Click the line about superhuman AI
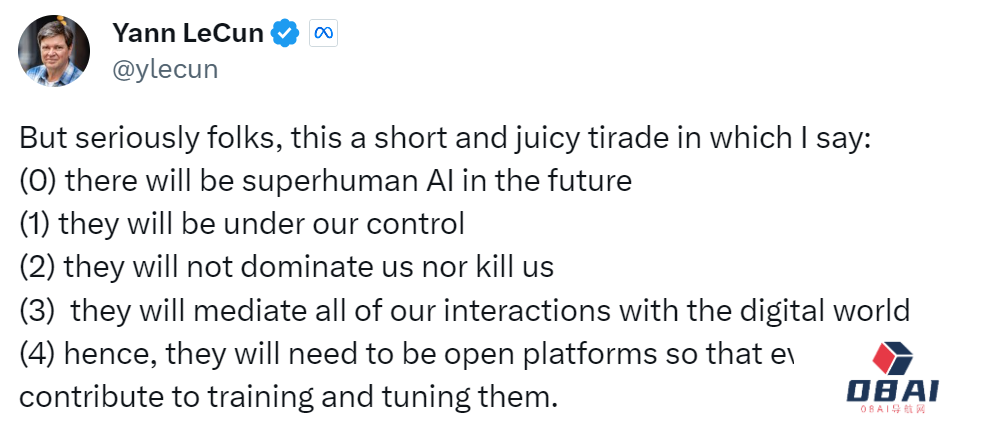1000x424 pixels. point(325,181)
